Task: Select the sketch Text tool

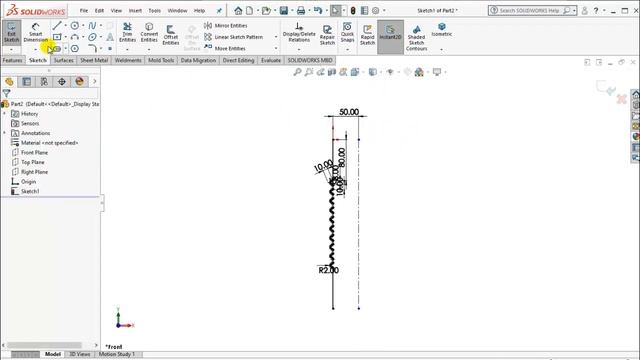Action: coord(110,37)
